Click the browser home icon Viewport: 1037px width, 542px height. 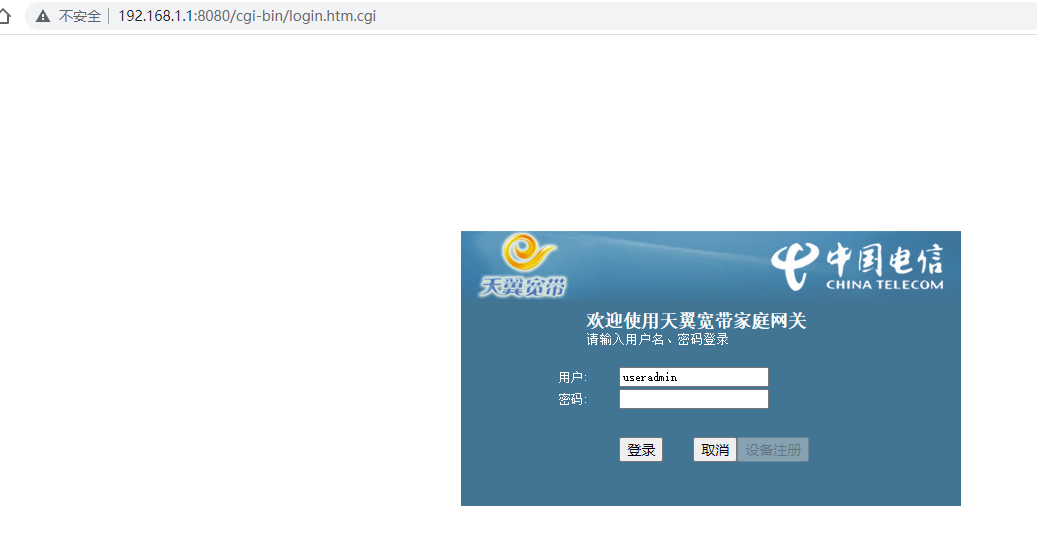pos(4,16)
